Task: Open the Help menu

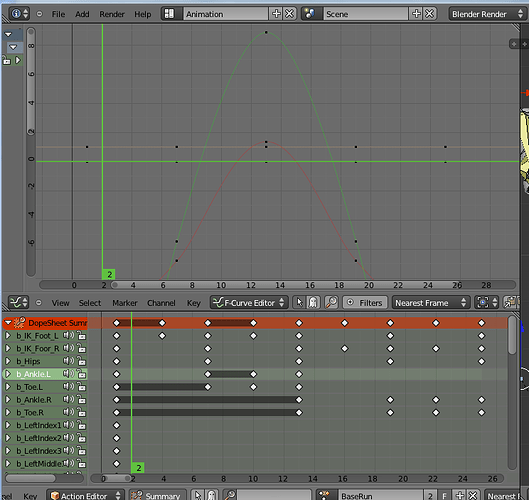Action: [142, 14]
